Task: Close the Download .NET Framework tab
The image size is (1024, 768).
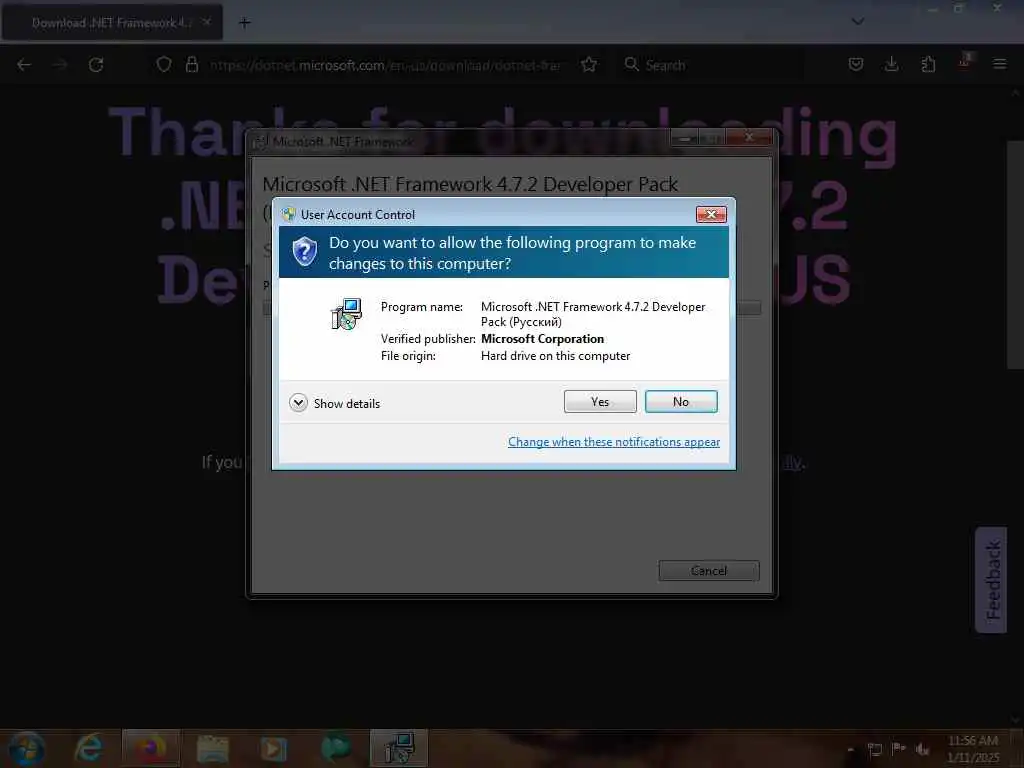Action: tap(206, 22)
